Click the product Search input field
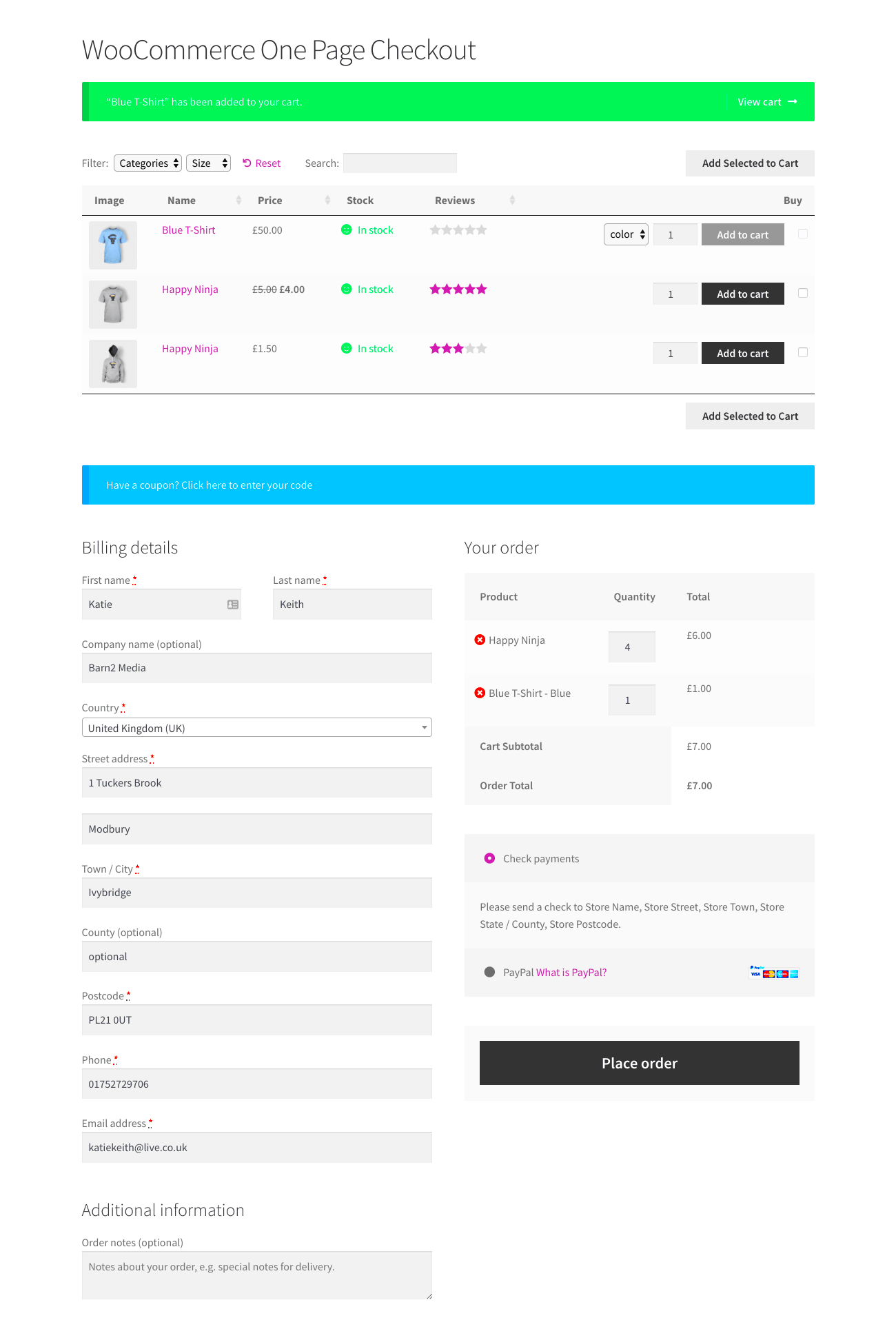The image size is (896, 1340). pos(400,163)
